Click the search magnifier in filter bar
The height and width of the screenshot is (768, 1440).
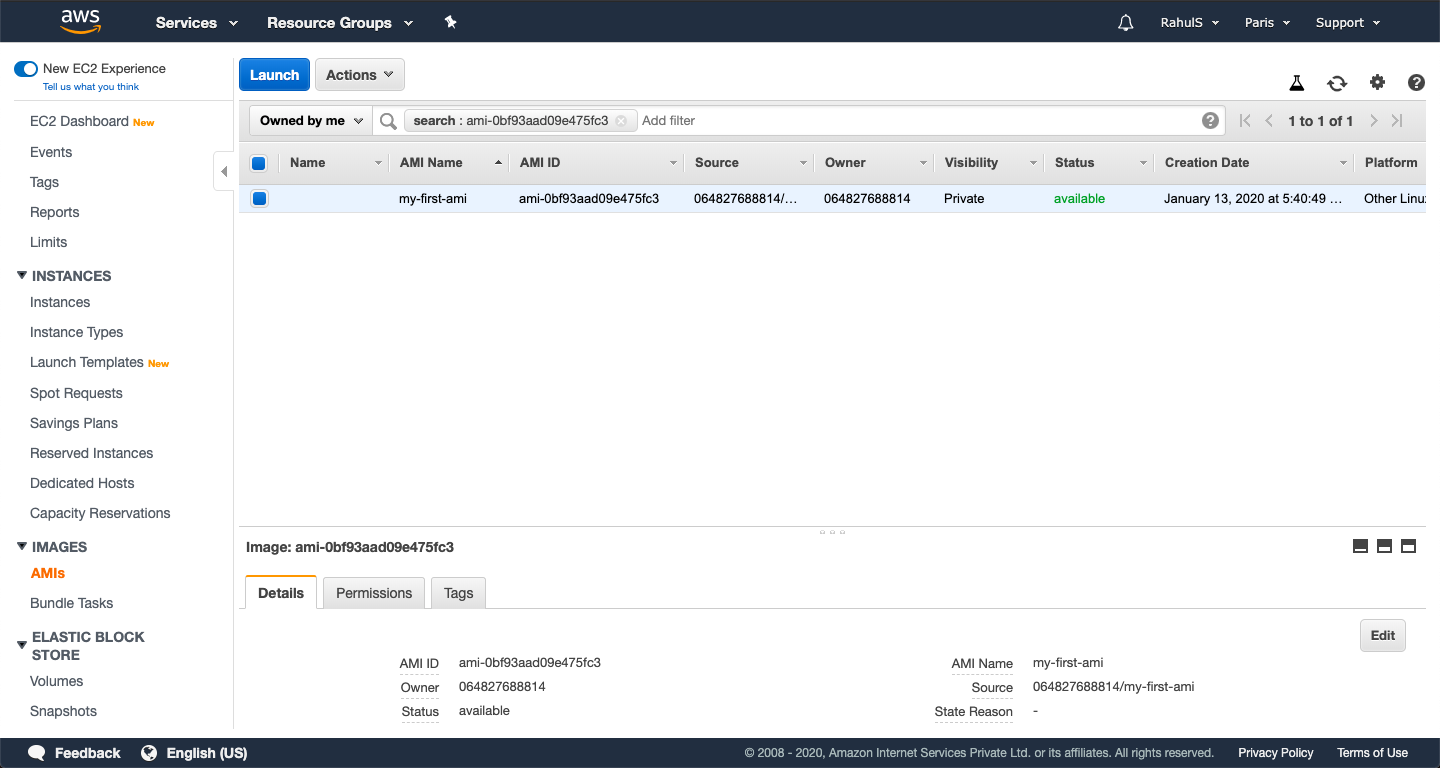coord(387,120)
